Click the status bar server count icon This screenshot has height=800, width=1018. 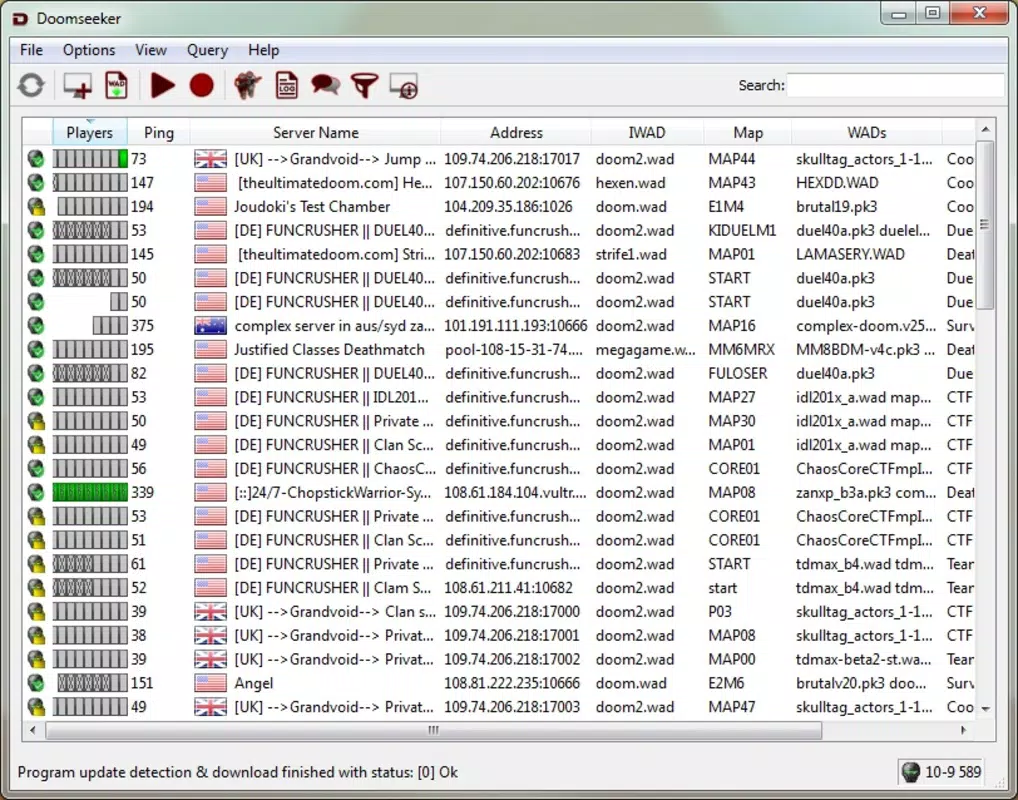[911, 771]
